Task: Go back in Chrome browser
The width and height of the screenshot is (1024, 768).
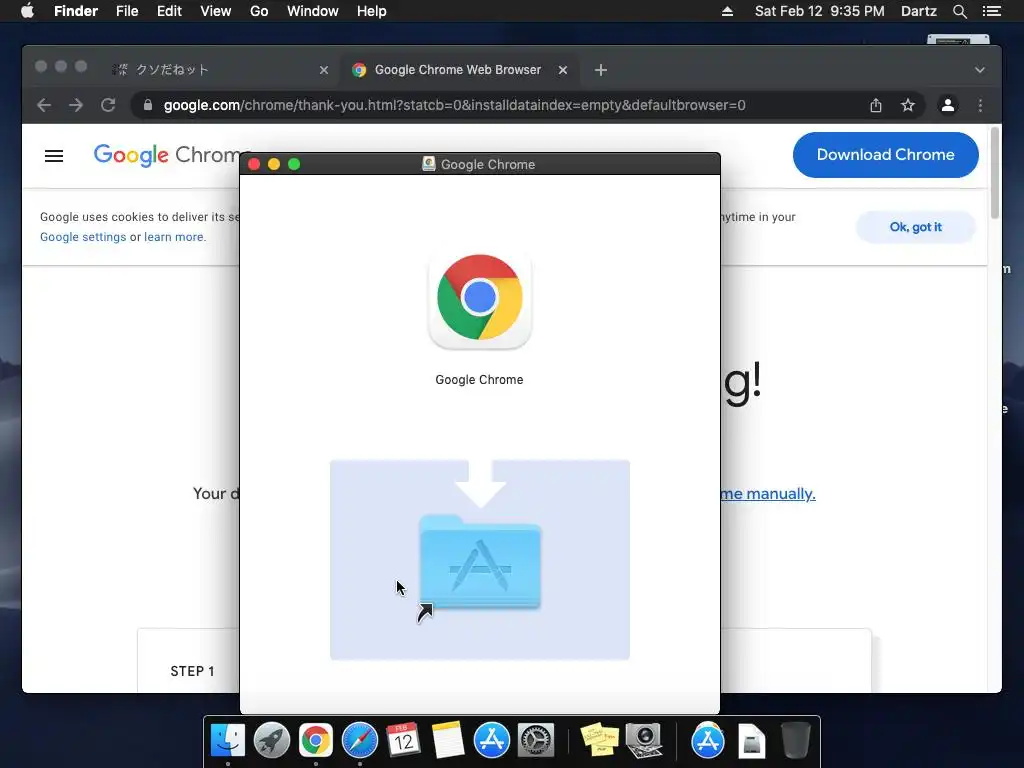Action: click(44, 105)
